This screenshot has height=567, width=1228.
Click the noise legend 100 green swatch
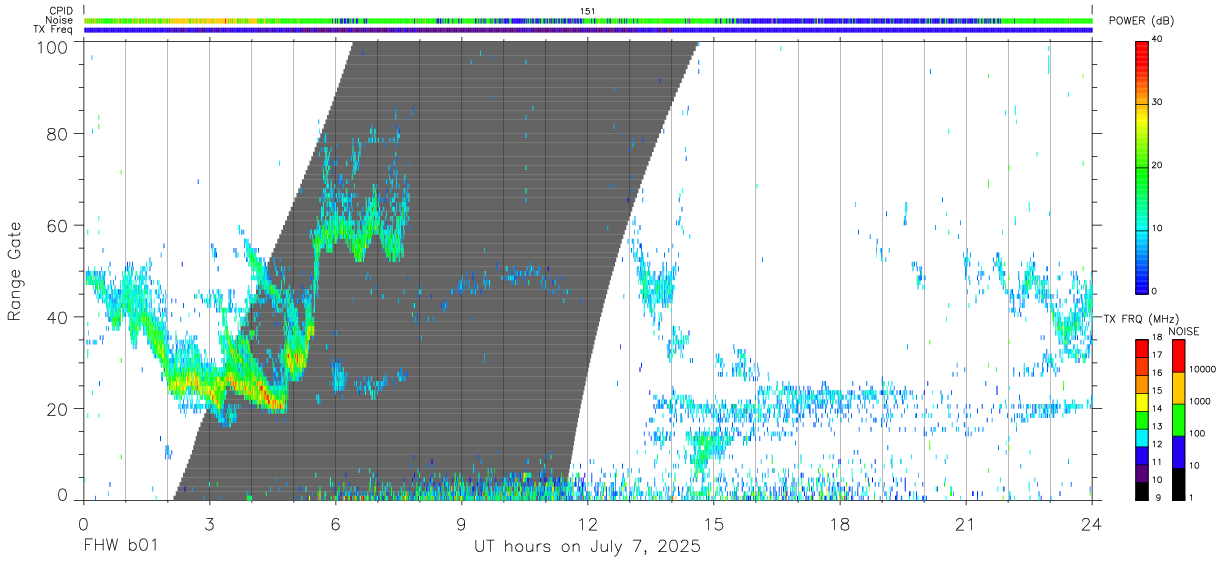point(1178,420)
